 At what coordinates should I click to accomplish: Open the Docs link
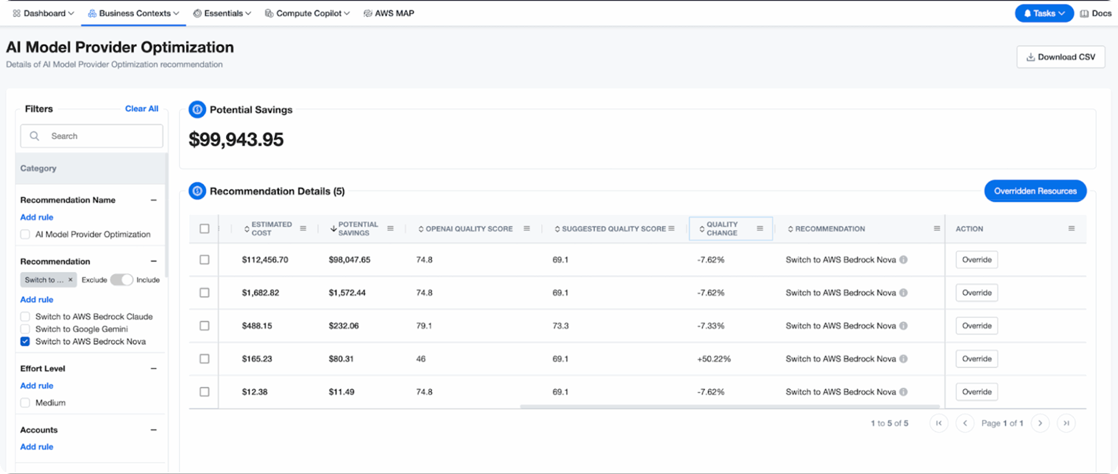tap(1097, 13)
